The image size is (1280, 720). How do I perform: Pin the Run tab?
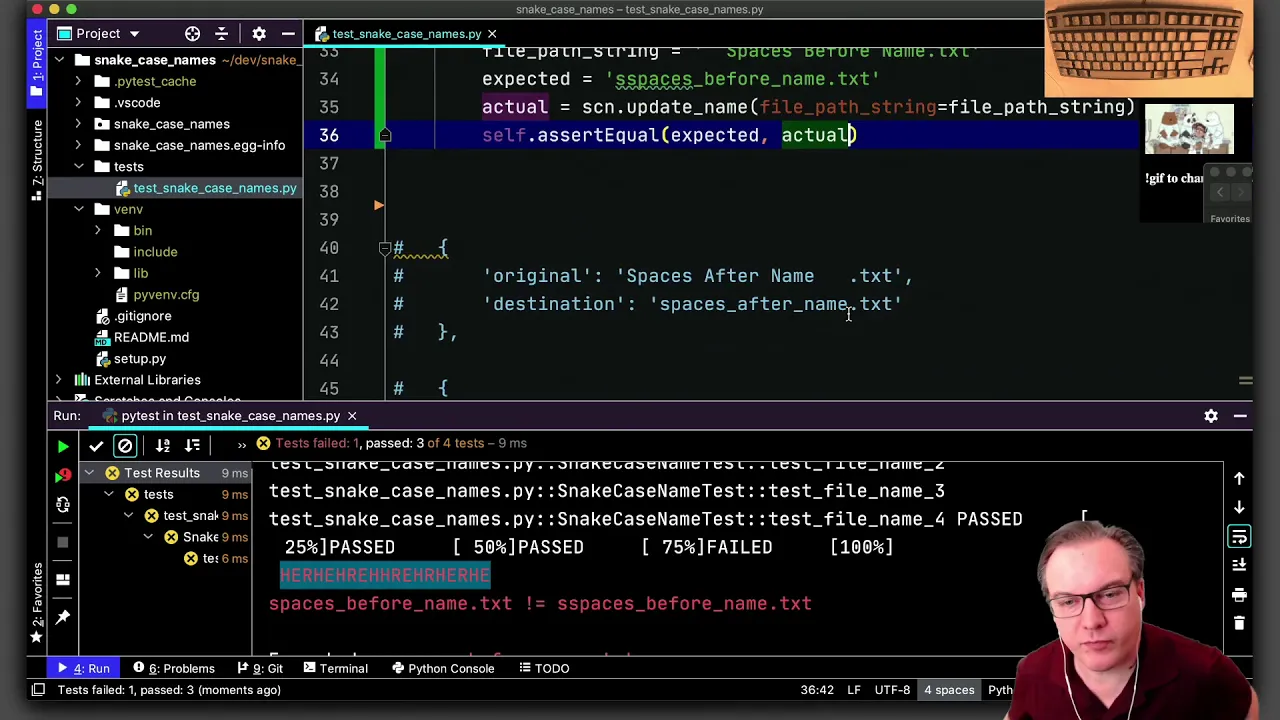click(63, 617)
